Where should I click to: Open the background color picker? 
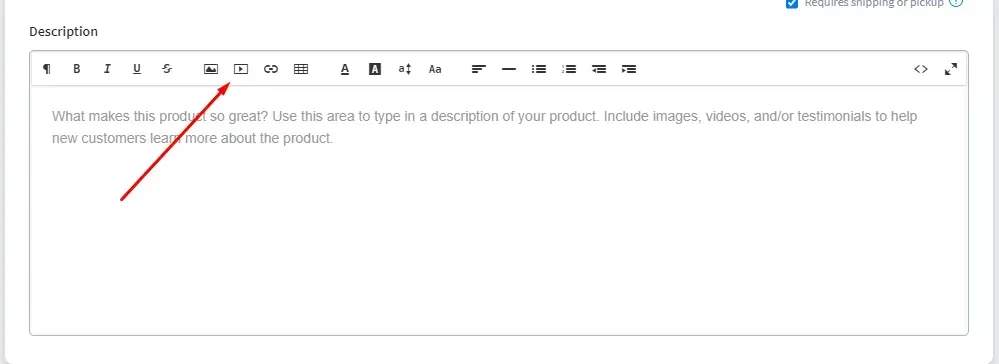click(375, 69)
